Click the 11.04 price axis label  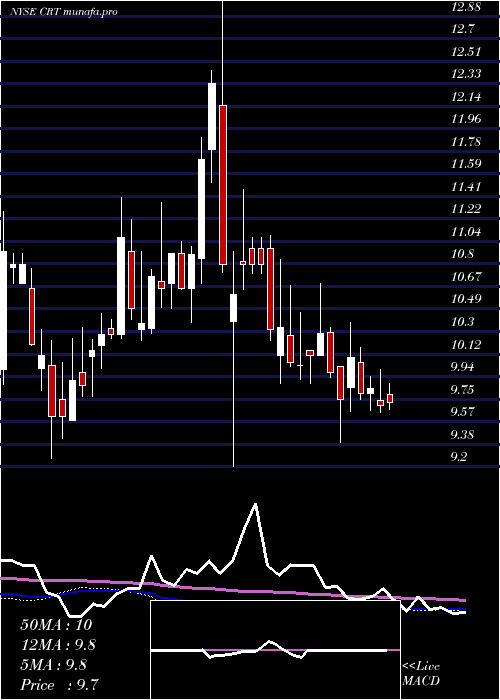[x=466, y=232]
